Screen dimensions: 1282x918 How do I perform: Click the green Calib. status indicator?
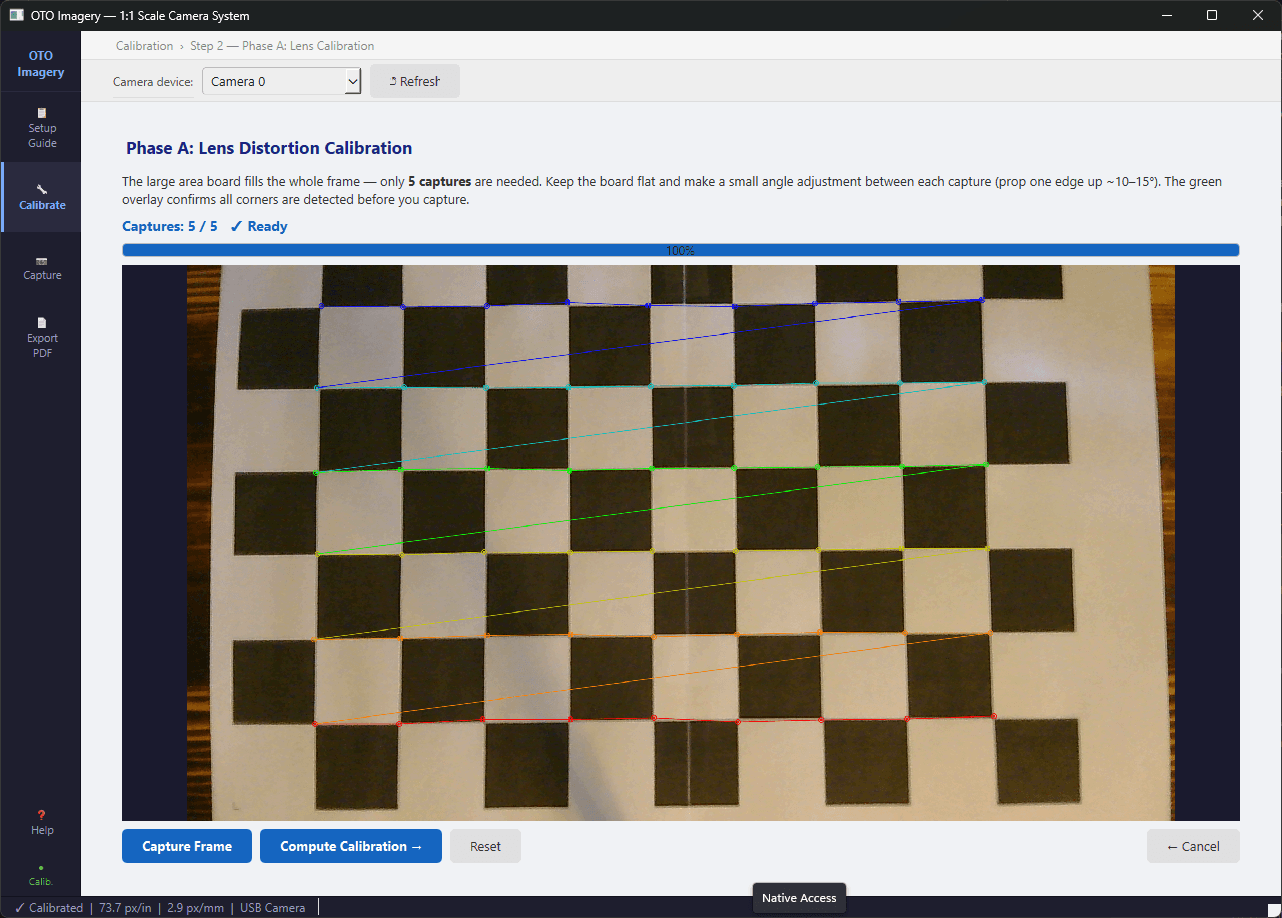(x=41, y=873)
